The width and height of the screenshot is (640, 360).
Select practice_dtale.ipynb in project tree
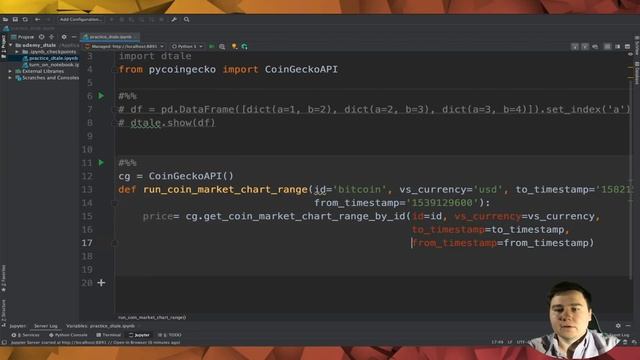pos(50,58)
